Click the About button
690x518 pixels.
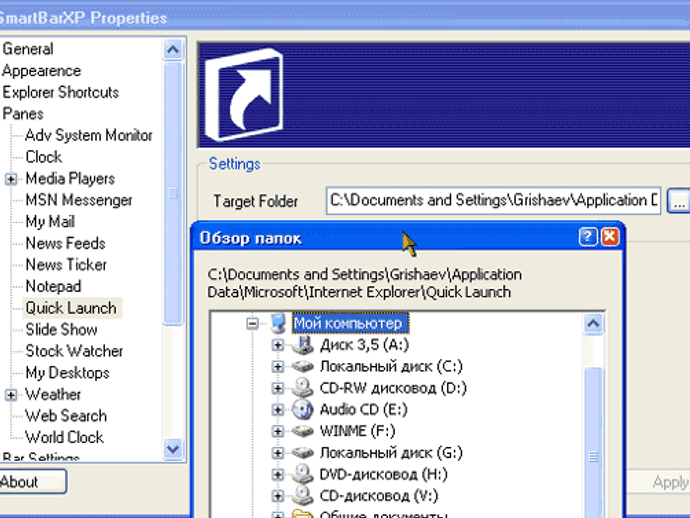pyautogui.click(x=32, y=481)
